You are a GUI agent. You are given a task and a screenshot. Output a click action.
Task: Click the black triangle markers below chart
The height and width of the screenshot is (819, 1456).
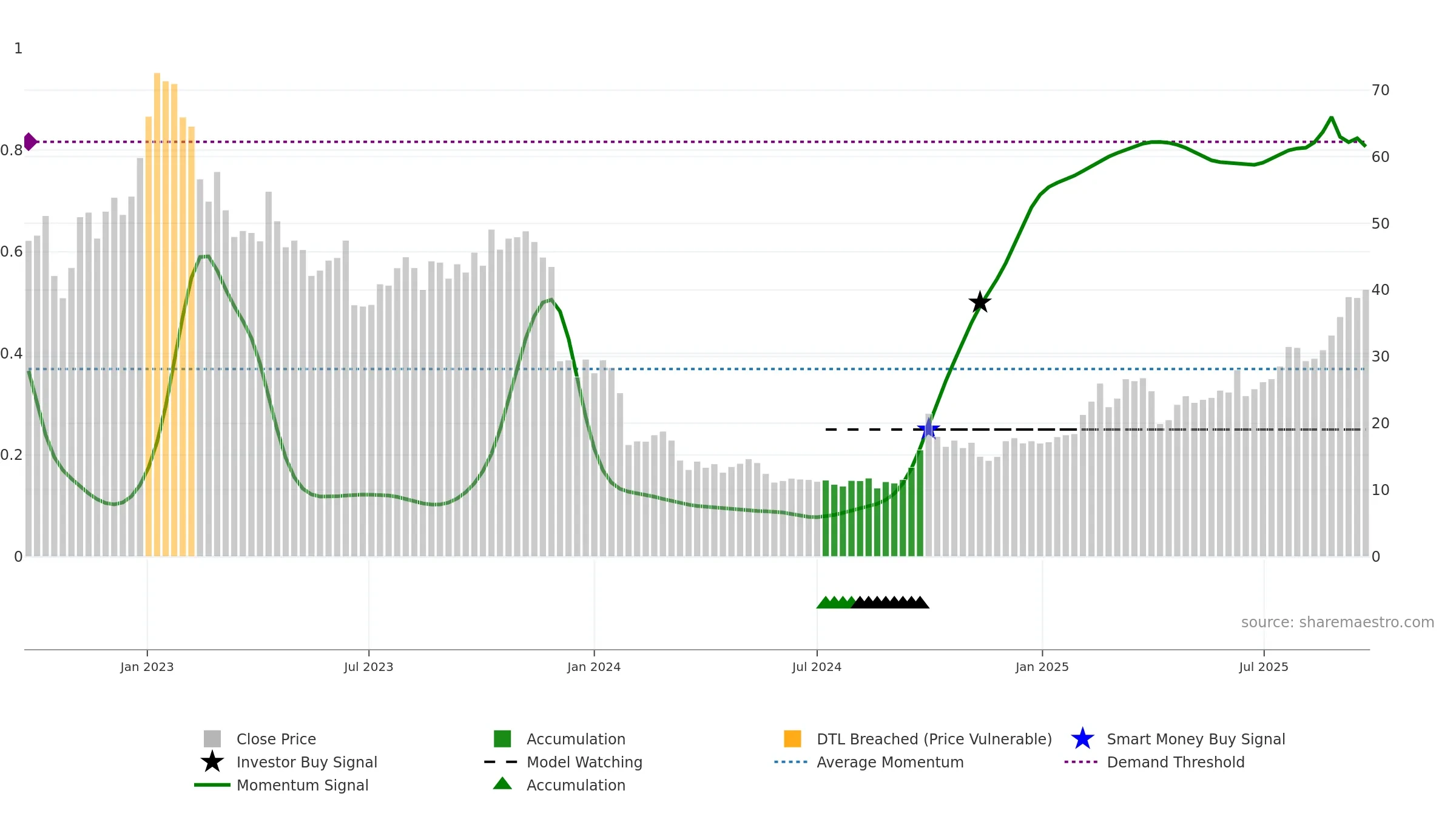891,602
